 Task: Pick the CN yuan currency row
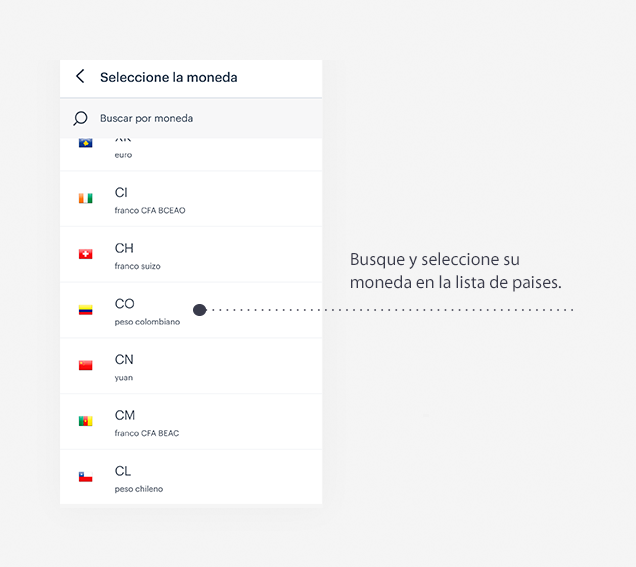[191, 366]
